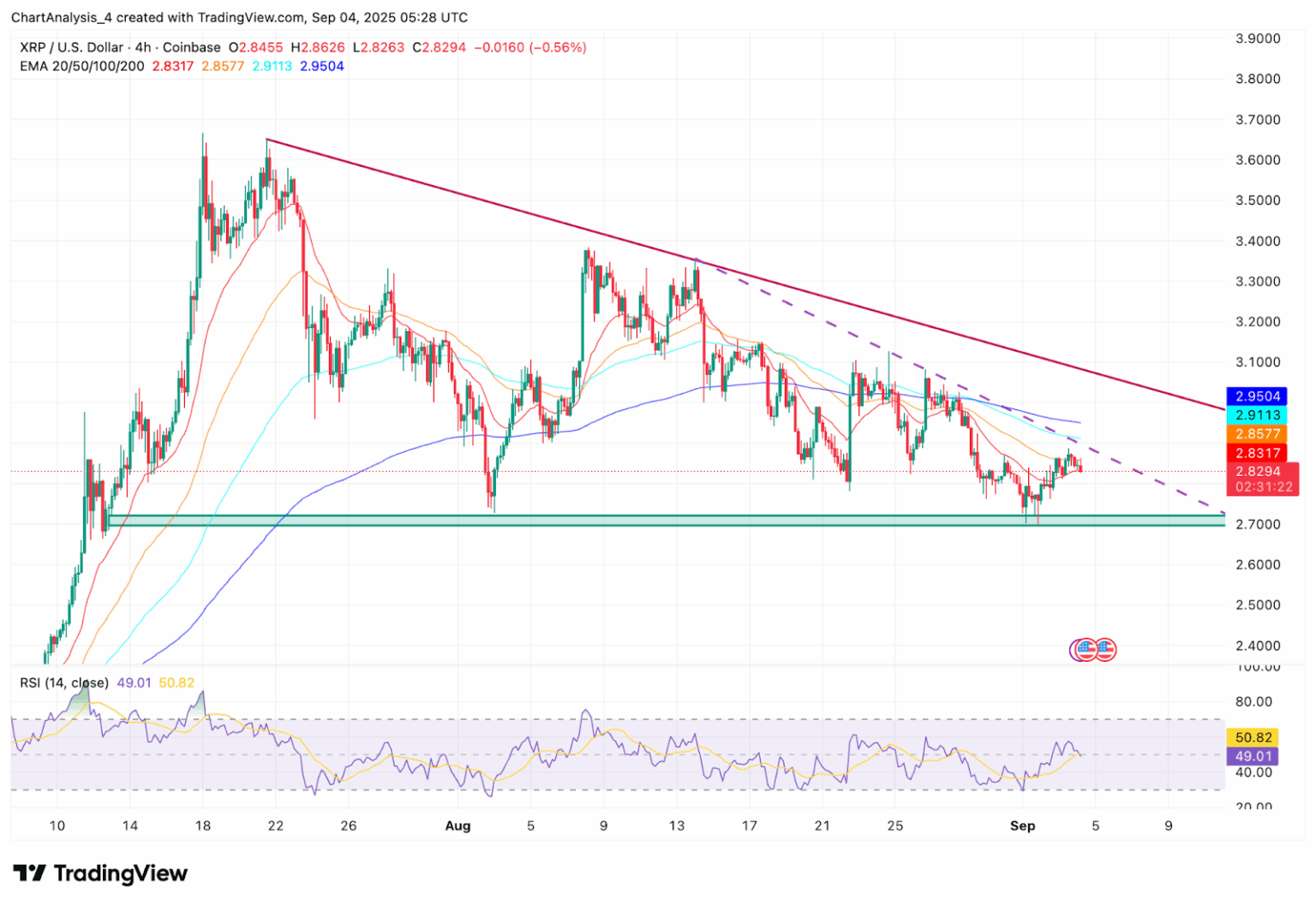Click the 2.8294 current price countdown label
Image resolution: width=1316 pixels, height=906 pixels.
[x=1256, y=478]
